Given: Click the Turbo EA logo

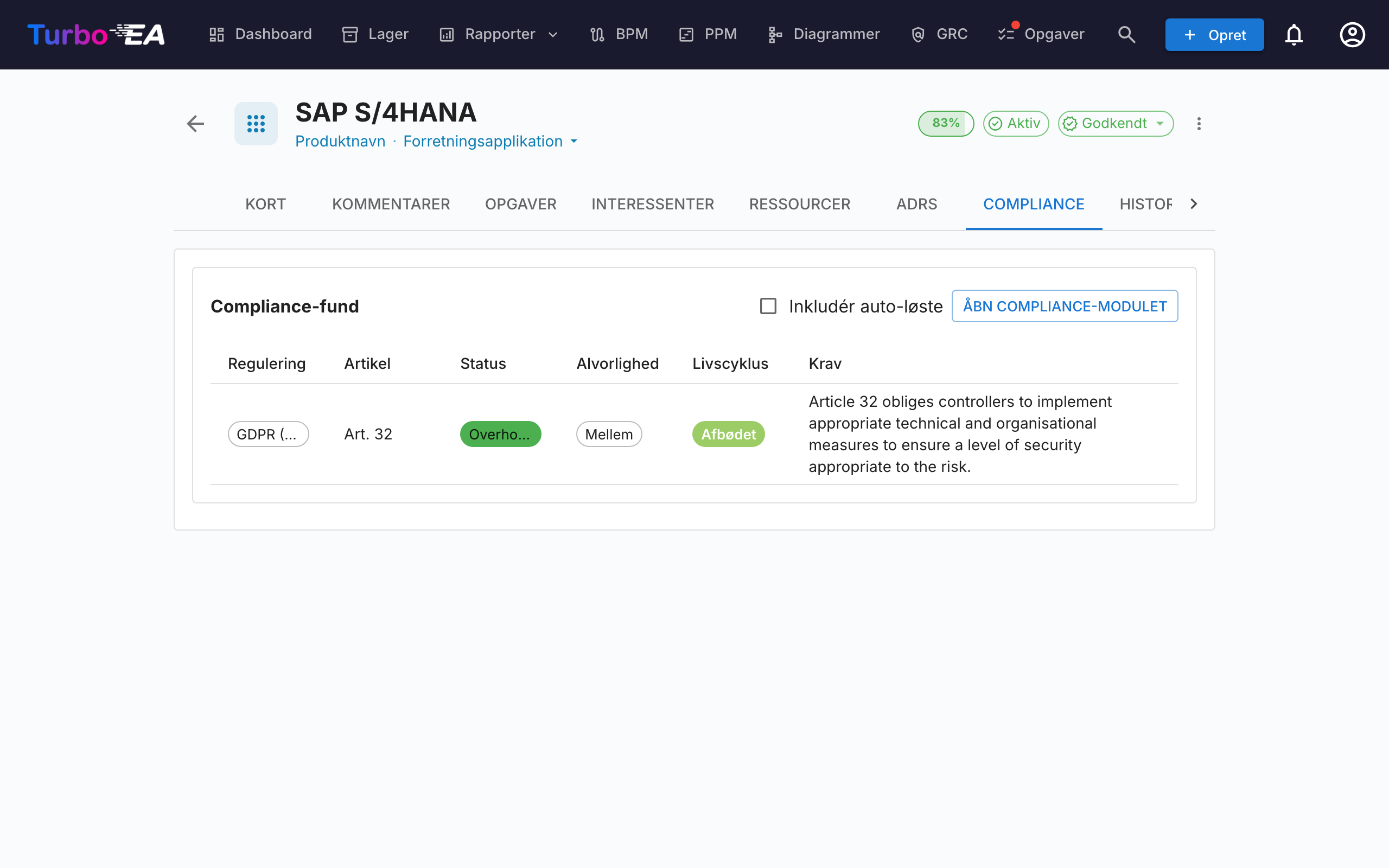Looking at the screenshot, I should pos(96,34).
